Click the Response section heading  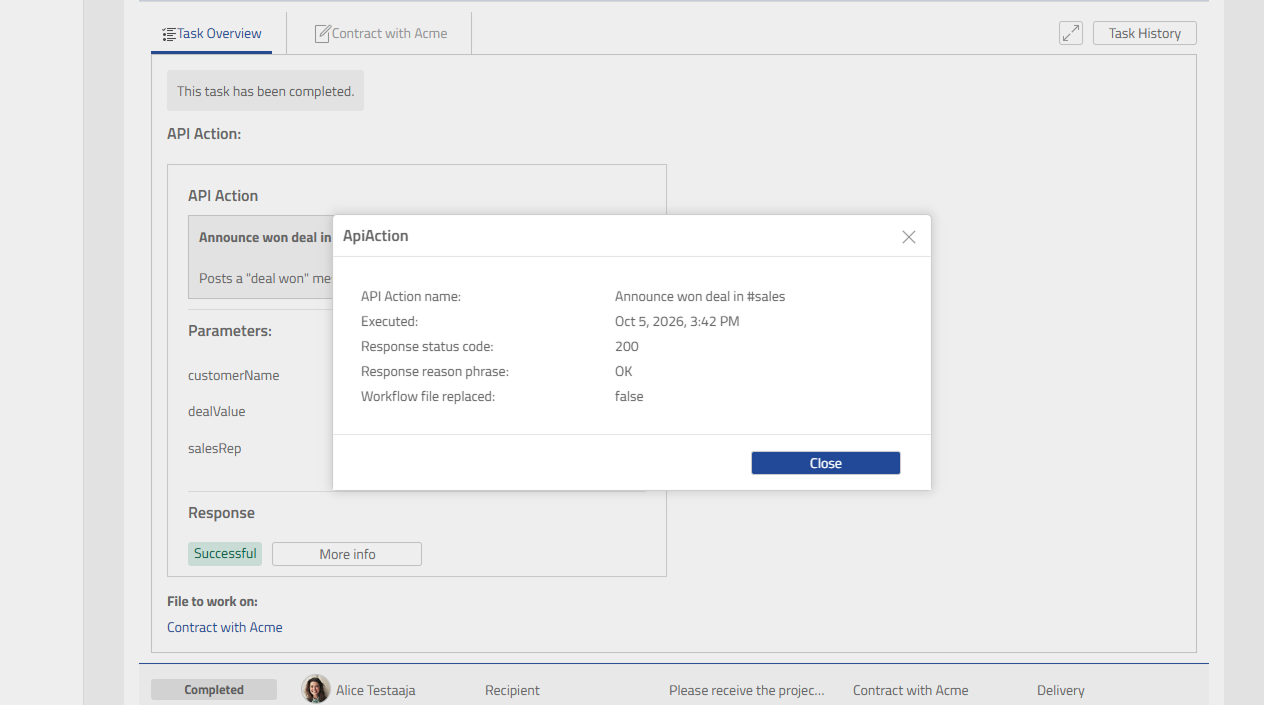(x=221, y=513)
